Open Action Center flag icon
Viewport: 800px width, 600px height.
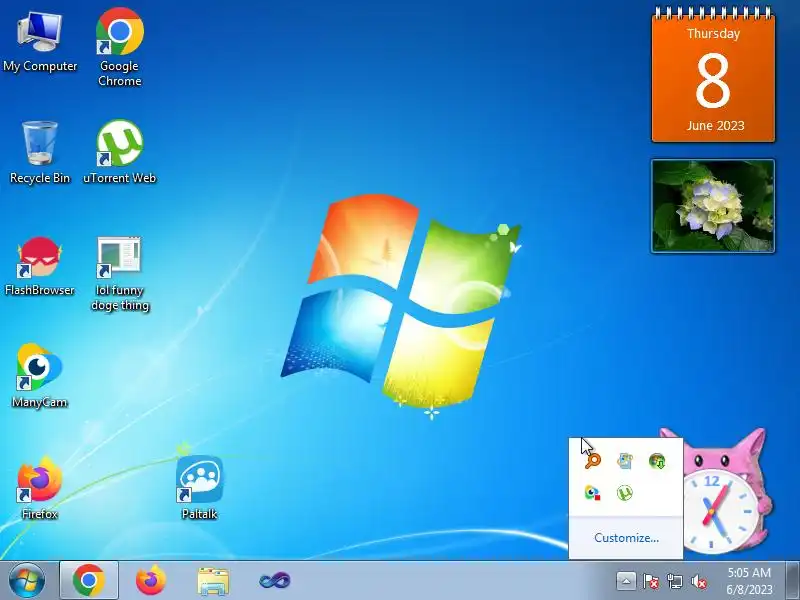(x=650, y=581)
